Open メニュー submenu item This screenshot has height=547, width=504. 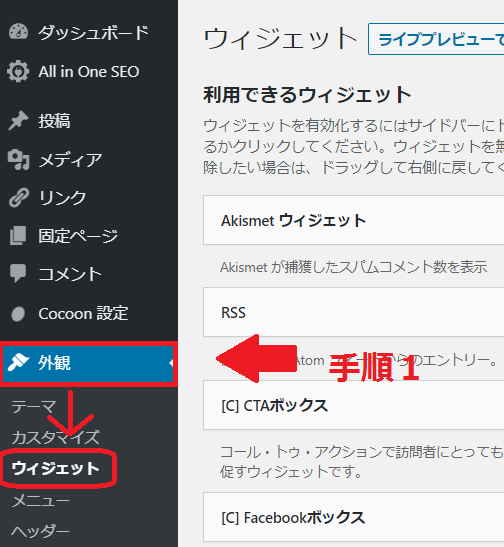[40, 501]
